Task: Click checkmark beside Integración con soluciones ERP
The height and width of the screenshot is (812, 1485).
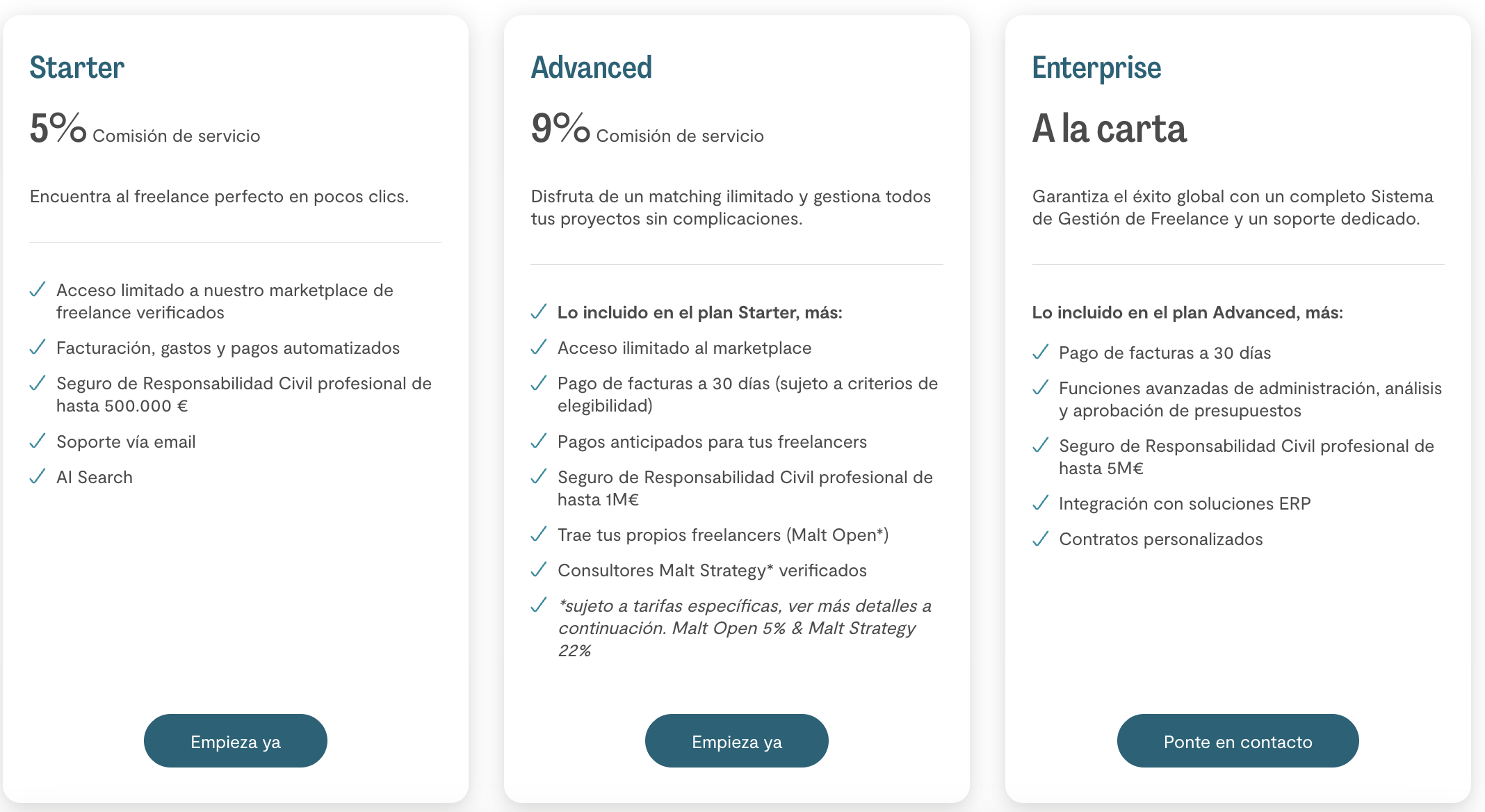Action: pos(1040,503)
